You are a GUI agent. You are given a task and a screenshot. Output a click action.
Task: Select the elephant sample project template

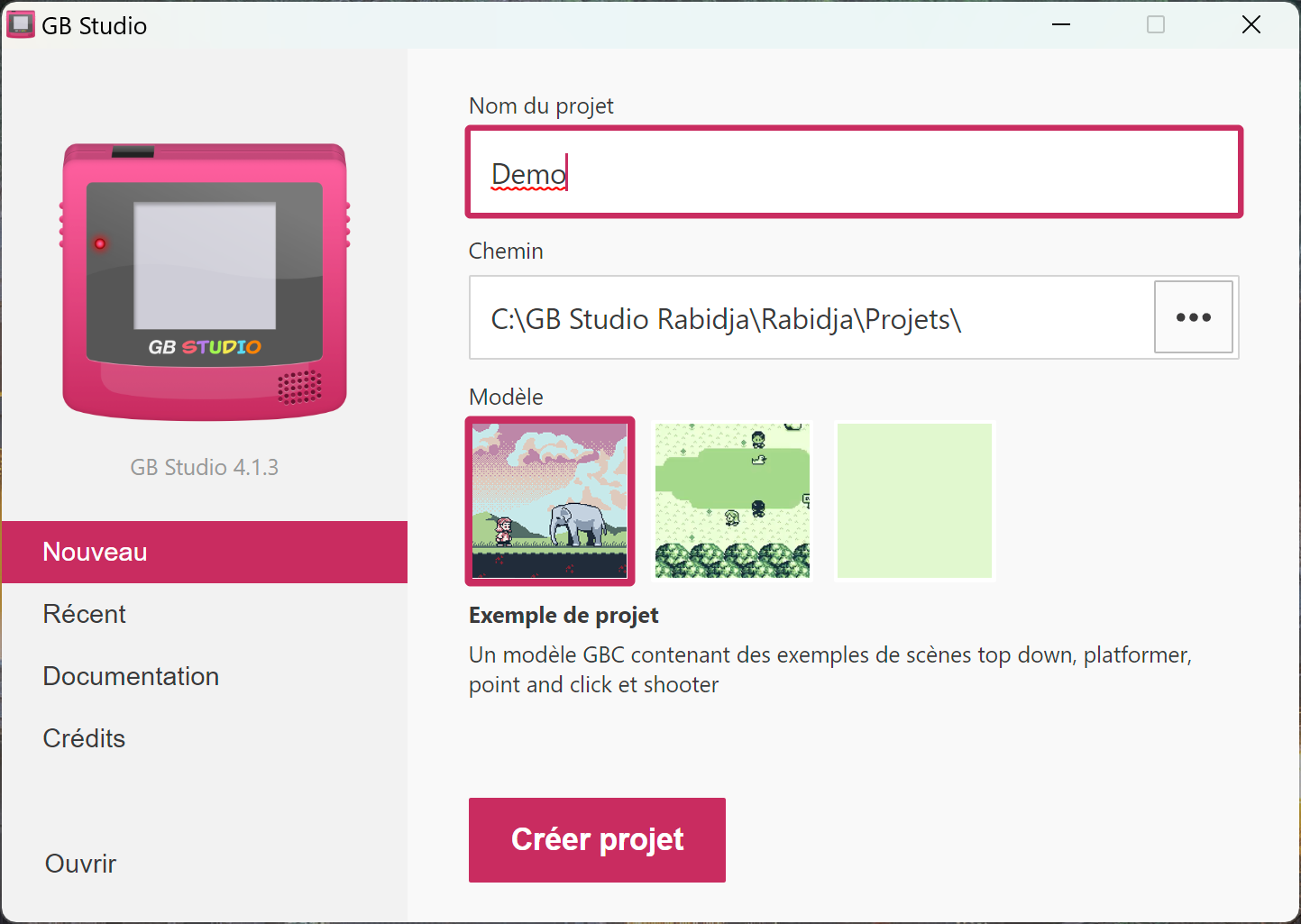click(550, 501)
